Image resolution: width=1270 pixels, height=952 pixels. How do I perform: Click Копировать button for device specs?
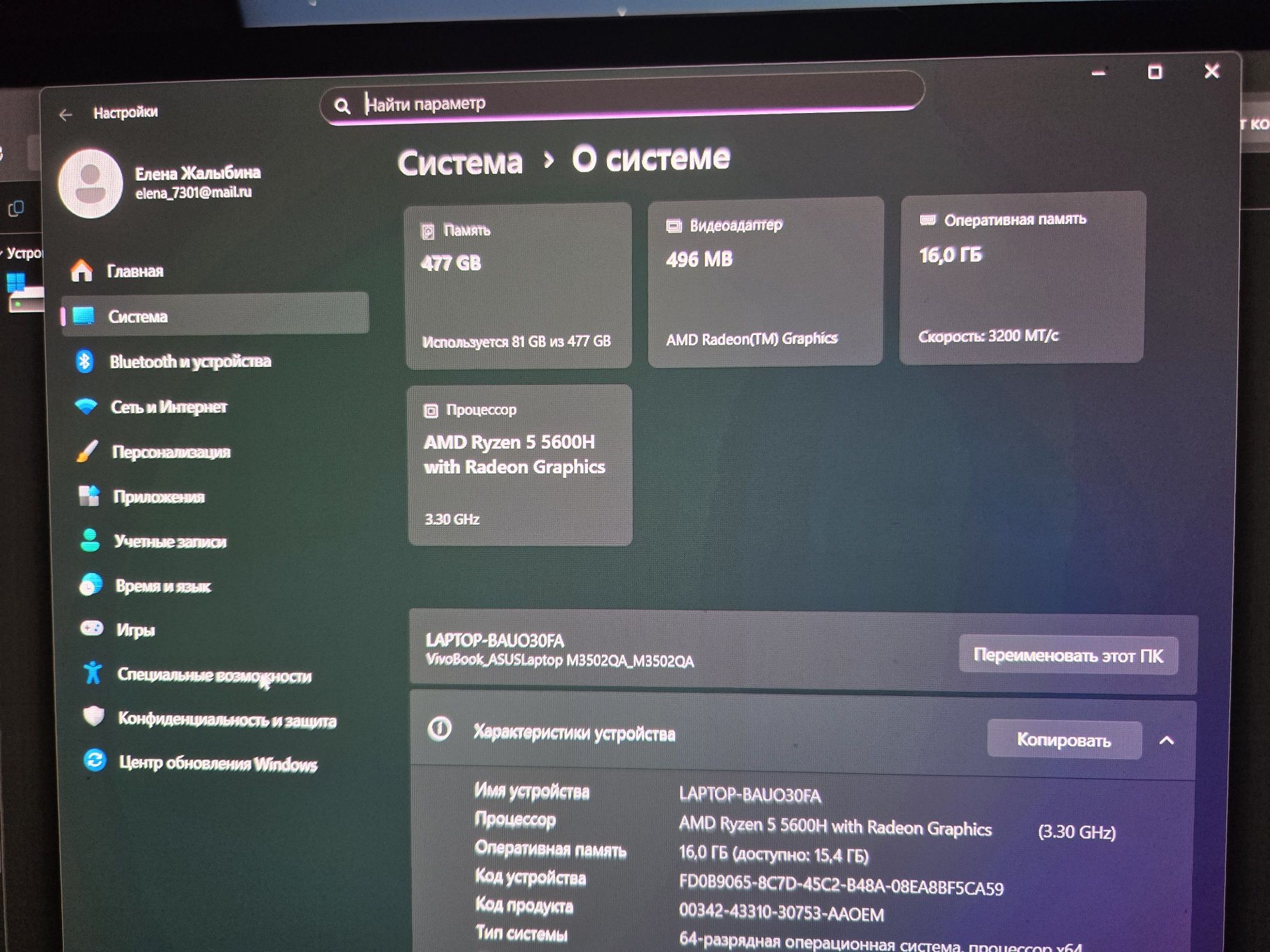(1064, 740)
